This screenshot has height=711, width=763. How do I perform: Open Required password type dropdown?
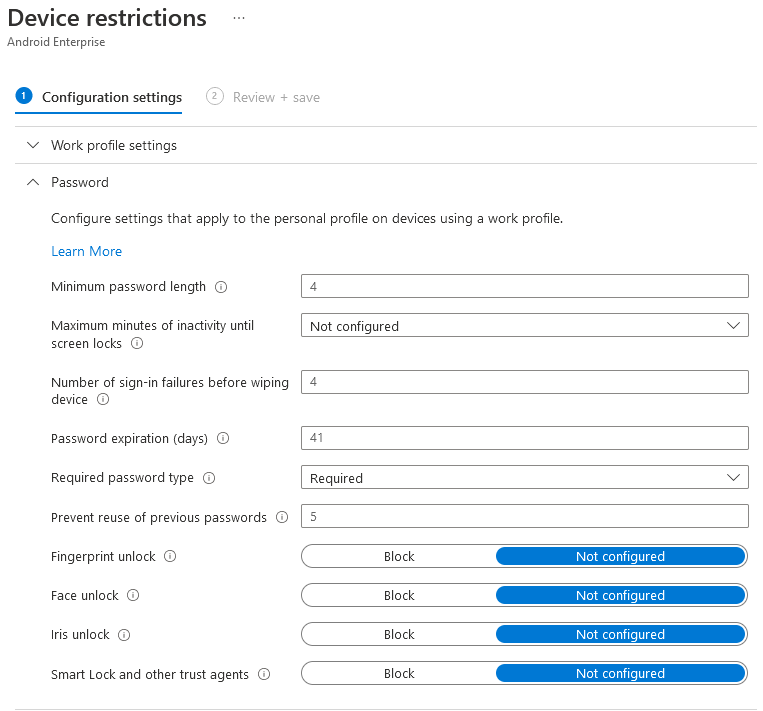(x=524, y=478)
